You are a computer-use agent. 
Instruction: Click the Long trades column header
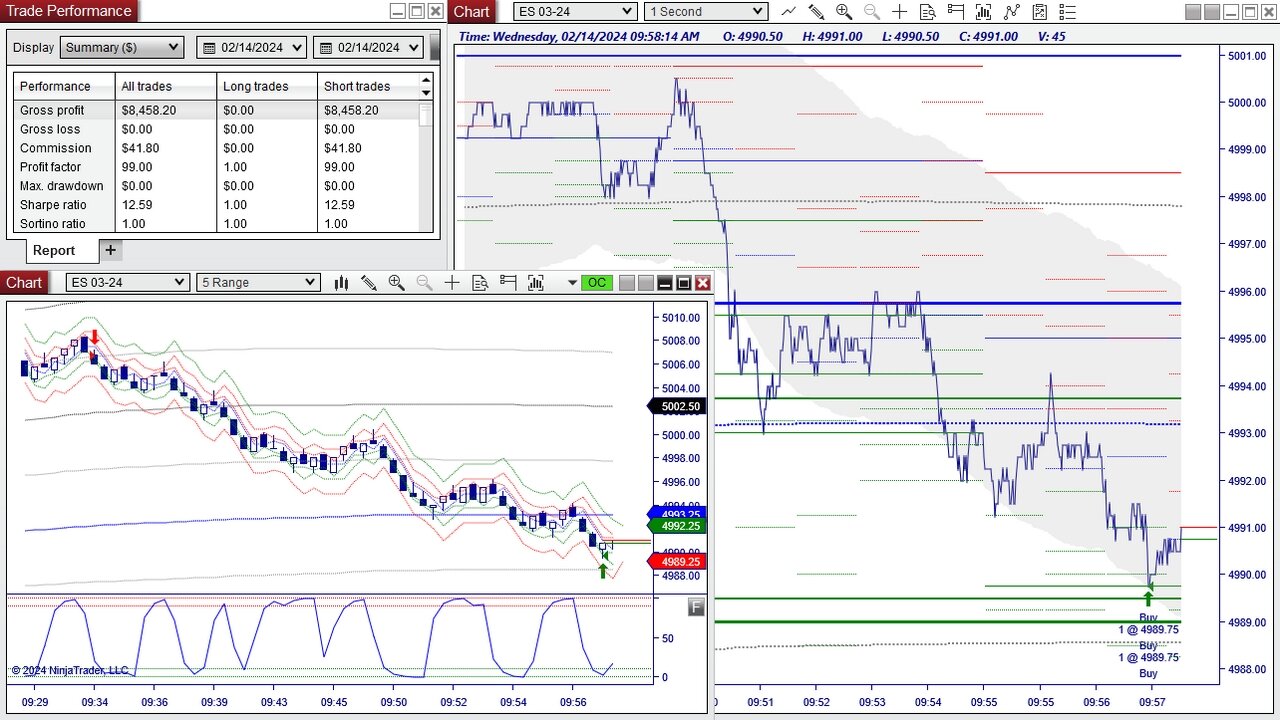pyautogui.click(x=267, y=86)
